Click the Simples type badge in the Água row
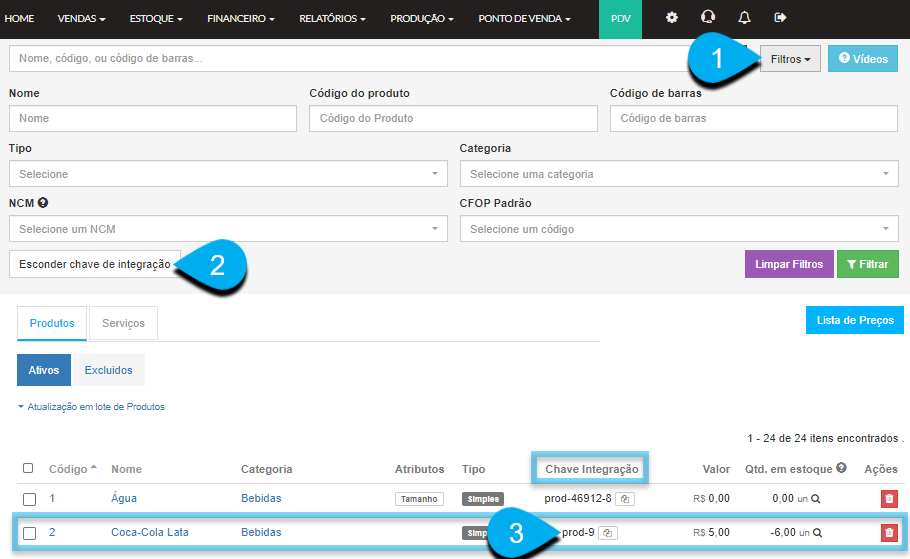 coord(483,499)
